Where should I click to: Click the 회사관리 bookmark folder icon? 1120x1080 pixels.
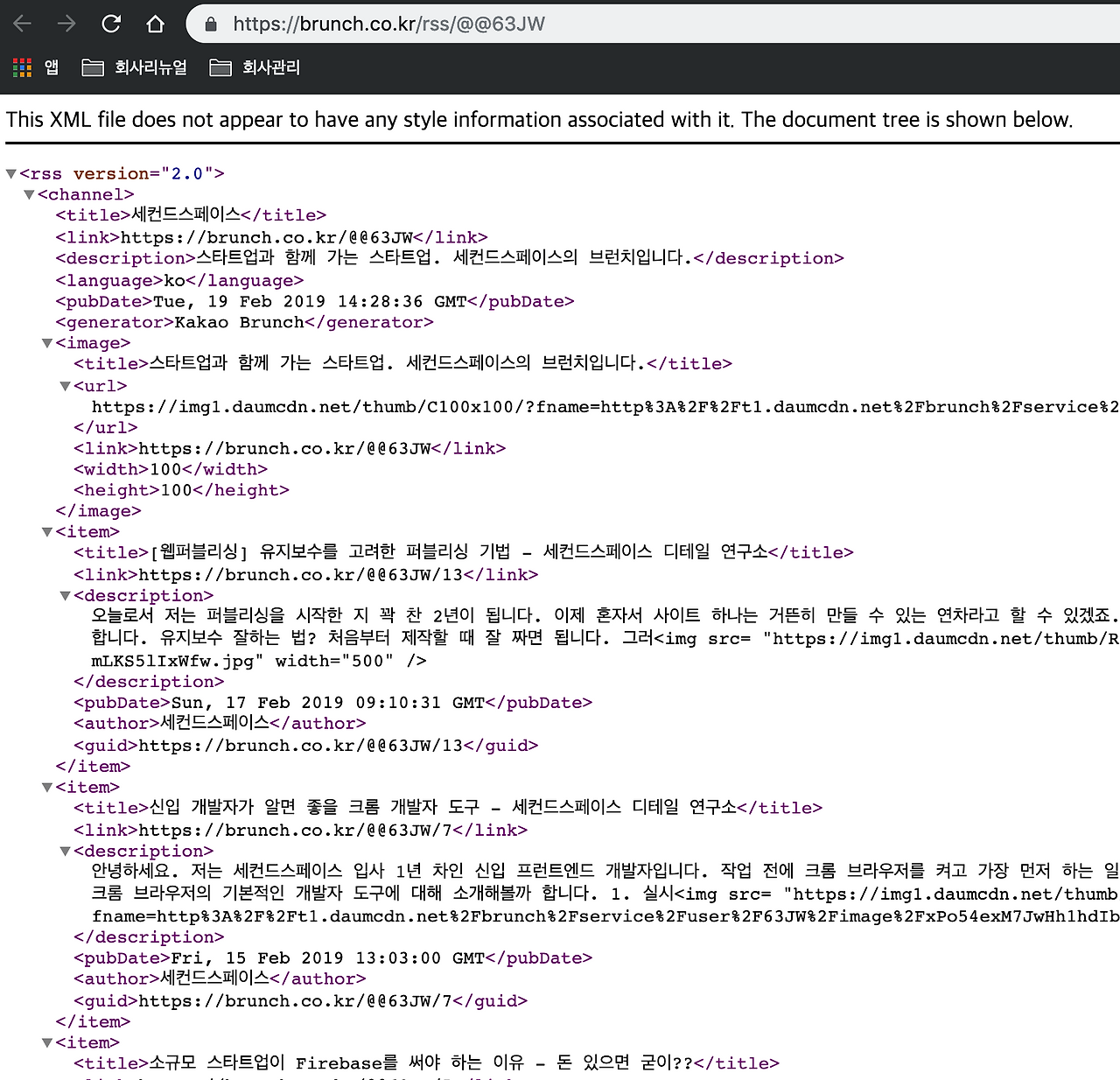coord(220,67)
